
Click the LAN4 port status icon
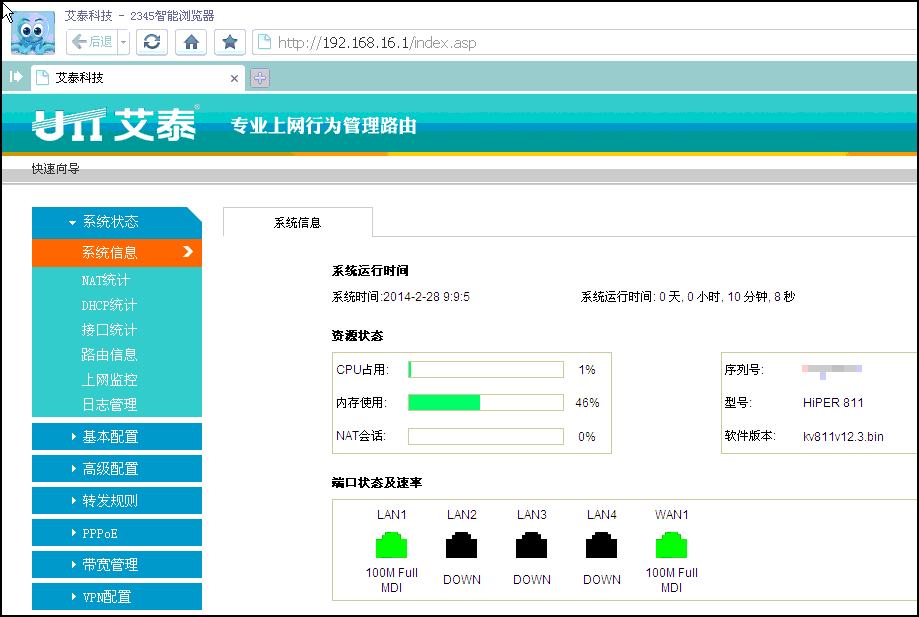pos(601,545)
